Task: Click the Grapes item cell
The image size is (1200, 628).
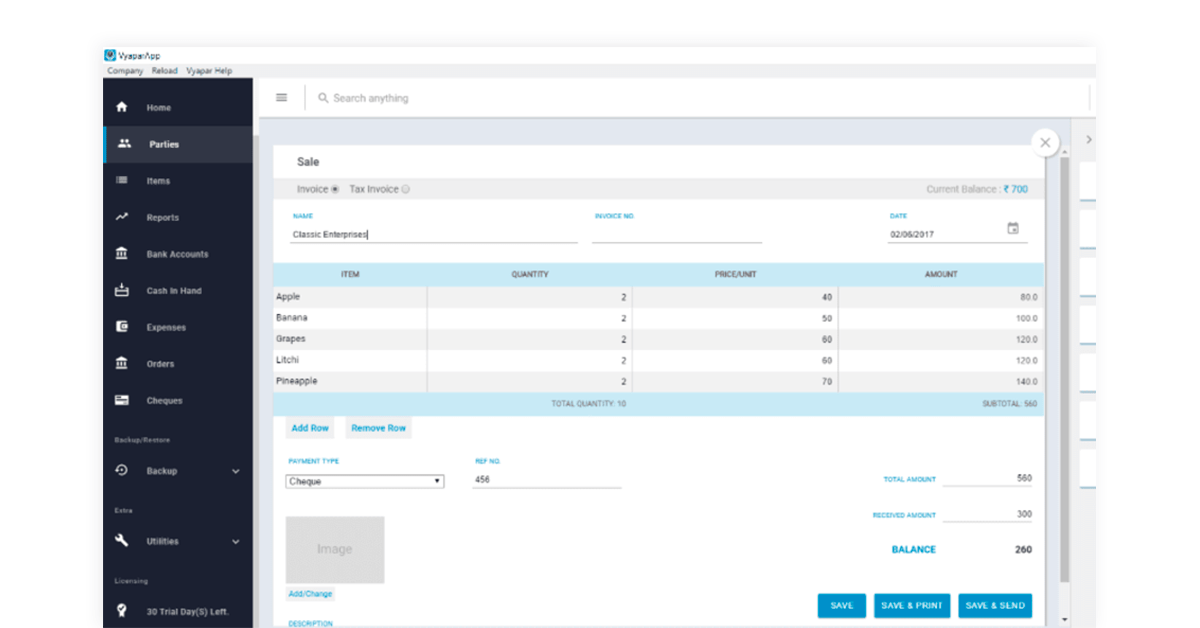Action: coord(350,339)
